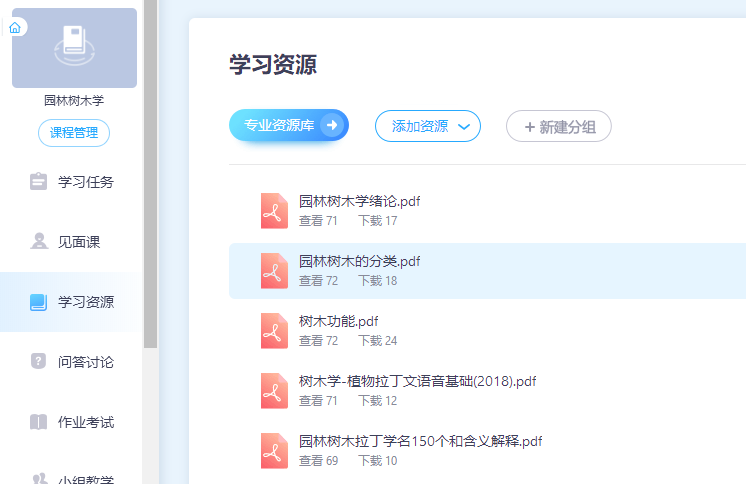Image resolution: width=746 pixels, height=484 pixels.
Task: Click the 见面课 person icon
Action: click(39, 241)
